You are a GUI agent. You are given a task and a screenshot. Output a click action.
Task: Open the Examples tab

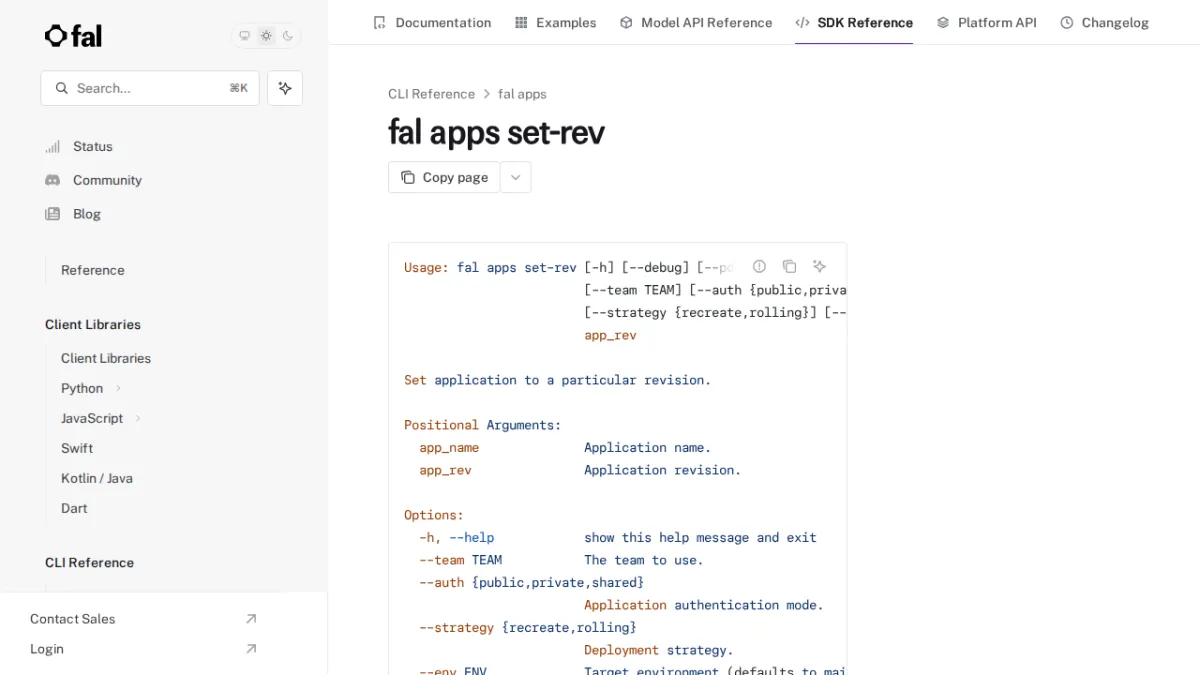click(555, 22)
